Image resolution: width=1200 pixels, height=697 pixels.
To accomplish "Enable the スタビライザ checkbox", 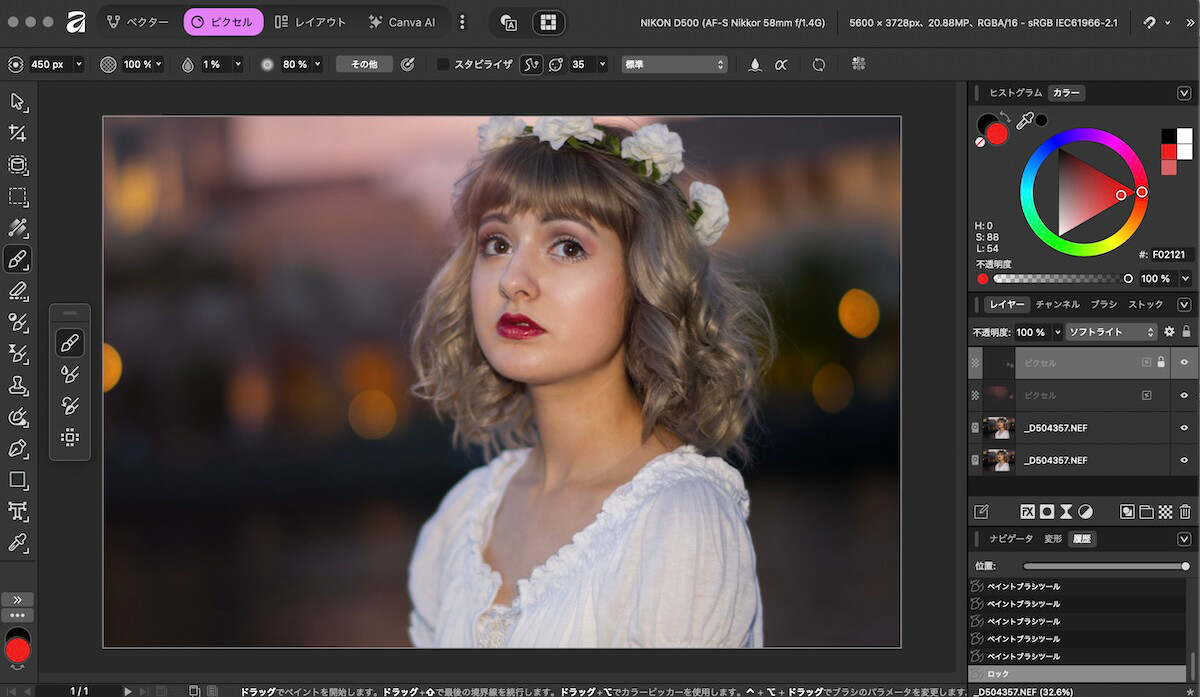I will click(443, 64).
